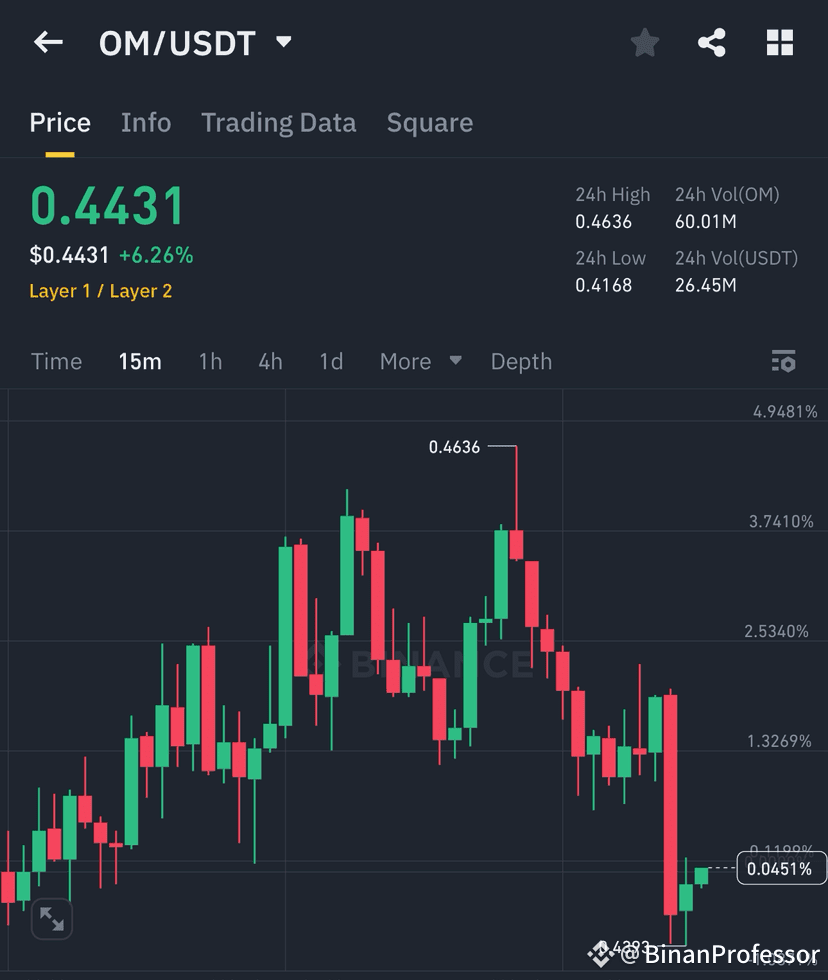Open chart indicator settings icon
Viewport: 828px width, 980px height.
point(784,361)
